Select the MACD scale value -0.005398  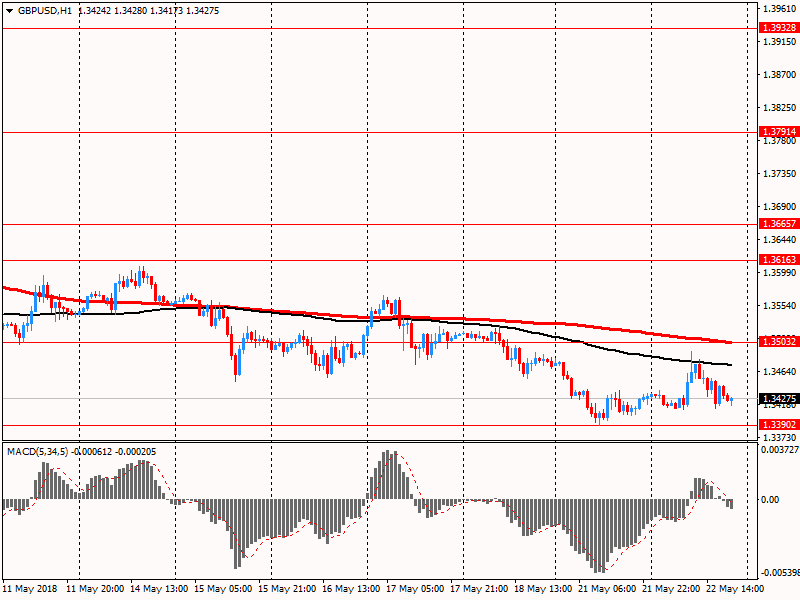click(780, 572)
